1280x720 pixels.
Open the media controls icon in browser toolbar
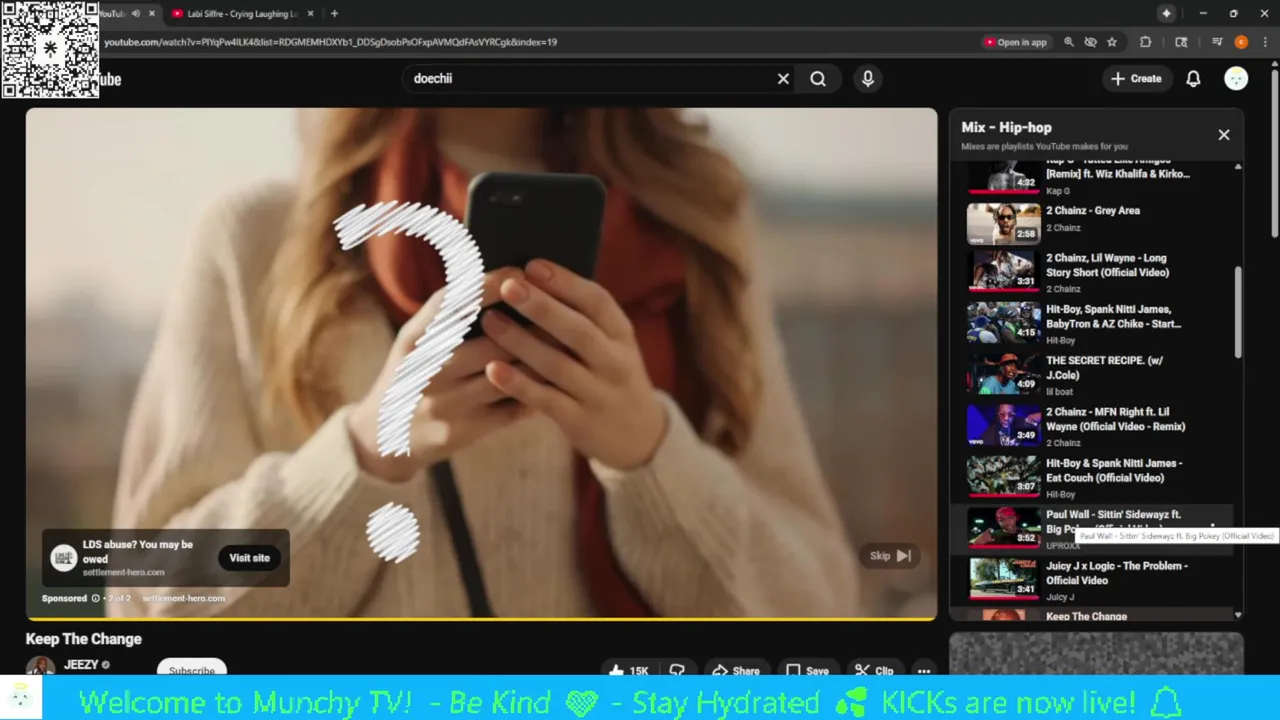pyautogui.click(x=1217, y=42)
